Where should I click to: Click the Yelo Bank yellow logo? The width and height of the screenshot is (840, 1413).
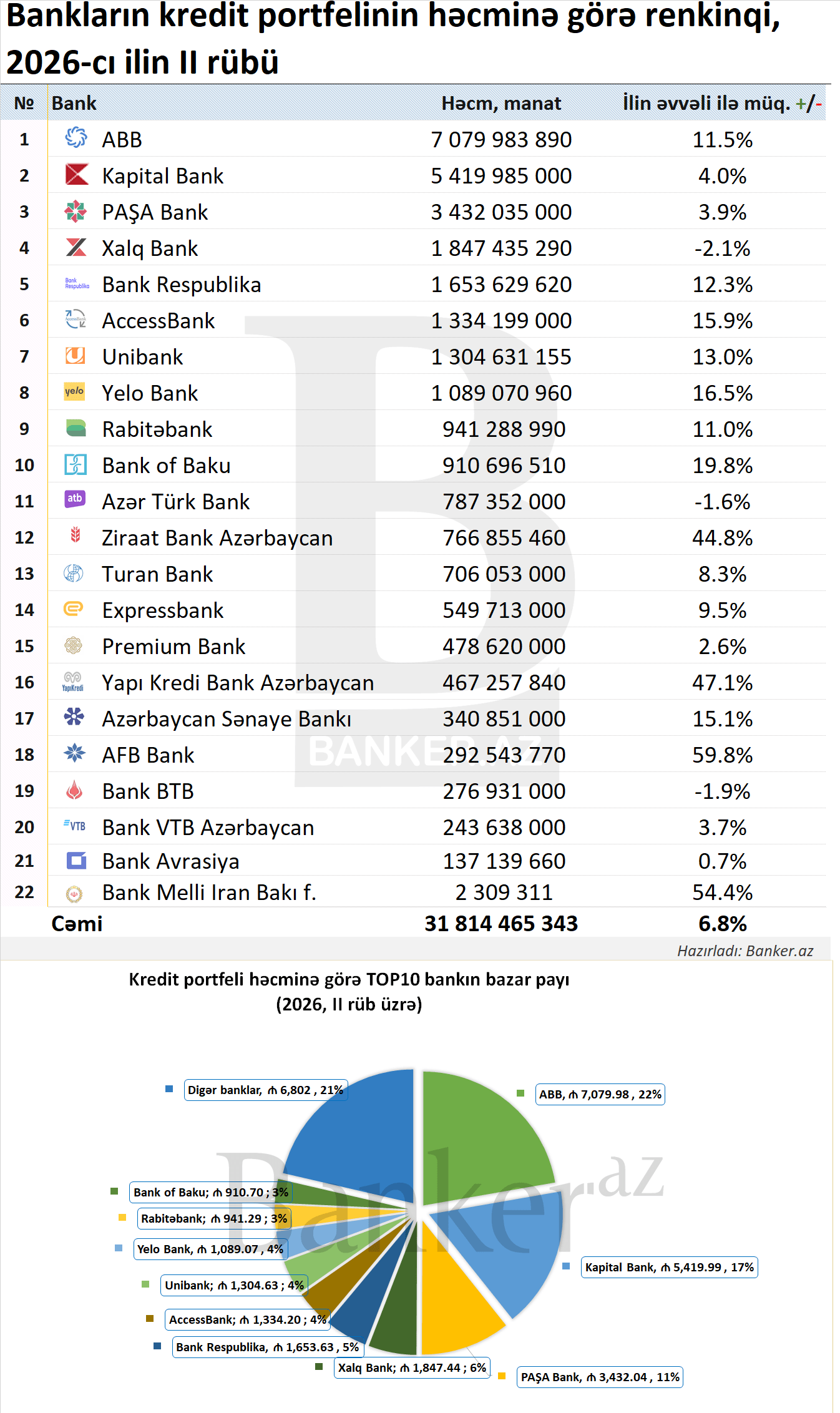74,391
